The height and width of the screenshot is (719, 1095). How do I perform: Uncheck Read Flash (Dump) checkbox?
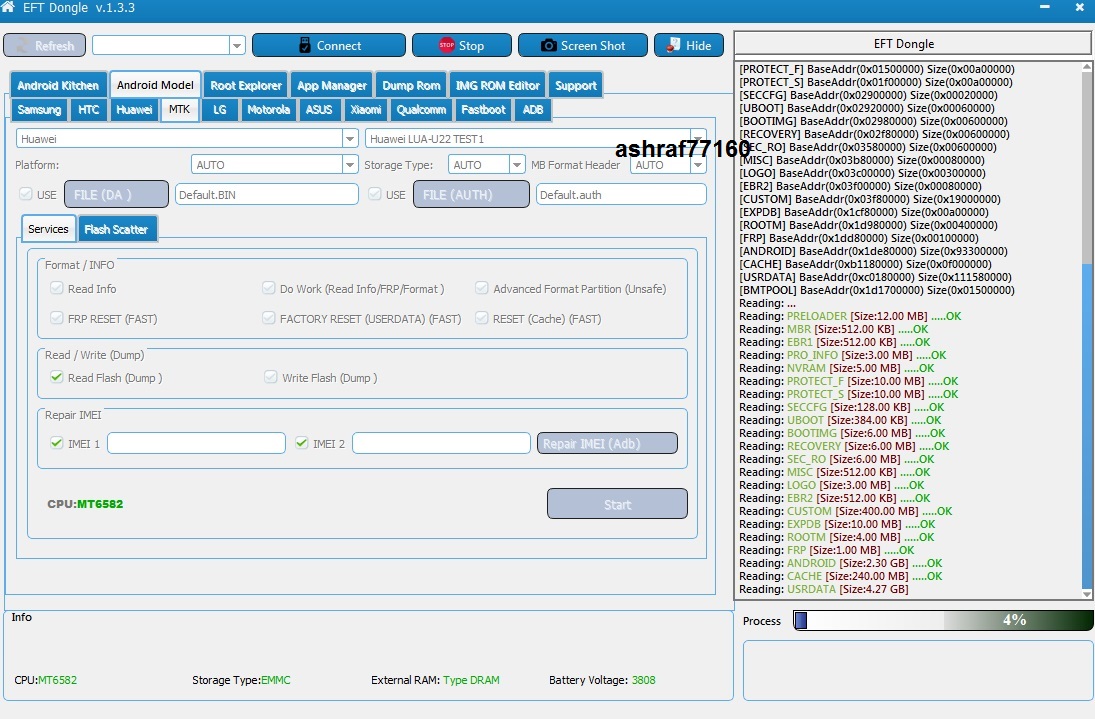(x=57, y=377)
